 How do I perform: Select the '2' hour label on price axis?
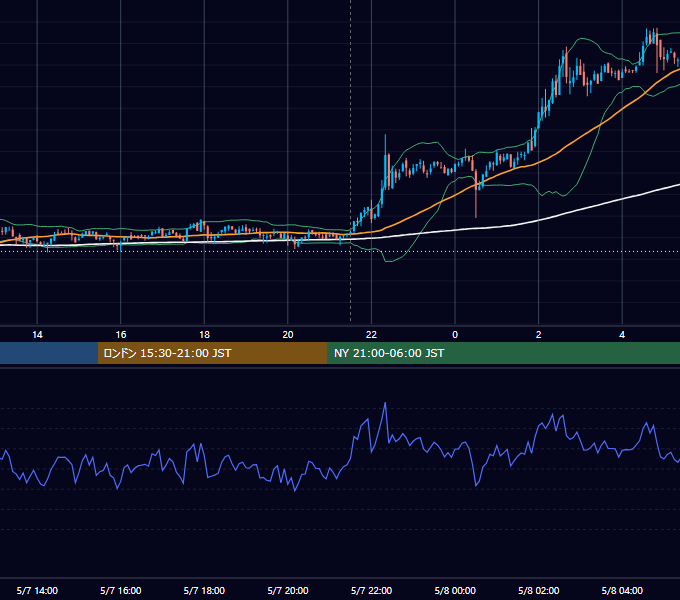(x=539, y=335)
